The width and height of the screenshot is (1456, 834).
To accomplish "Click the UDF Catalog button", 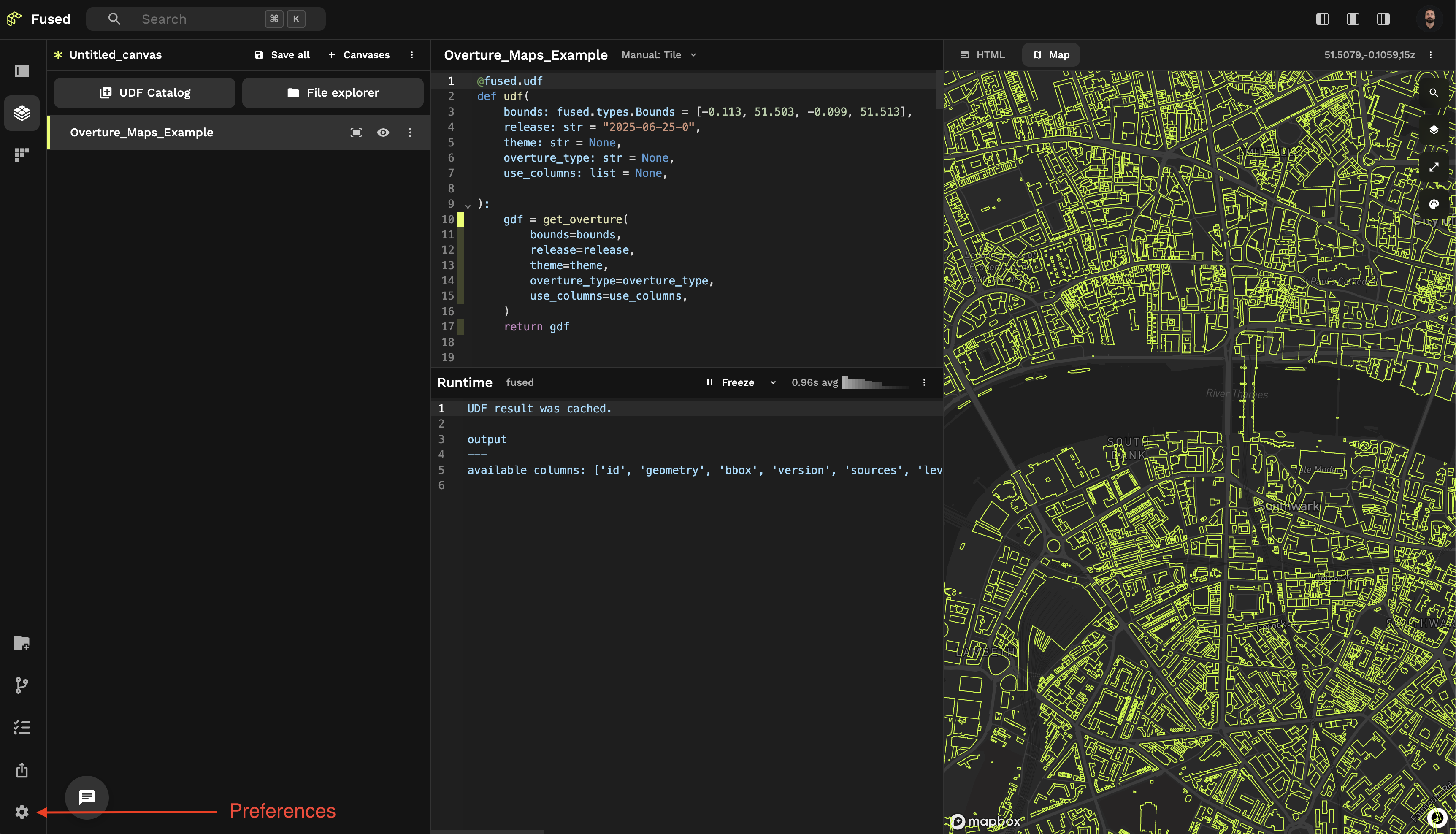I will point(144,93).
